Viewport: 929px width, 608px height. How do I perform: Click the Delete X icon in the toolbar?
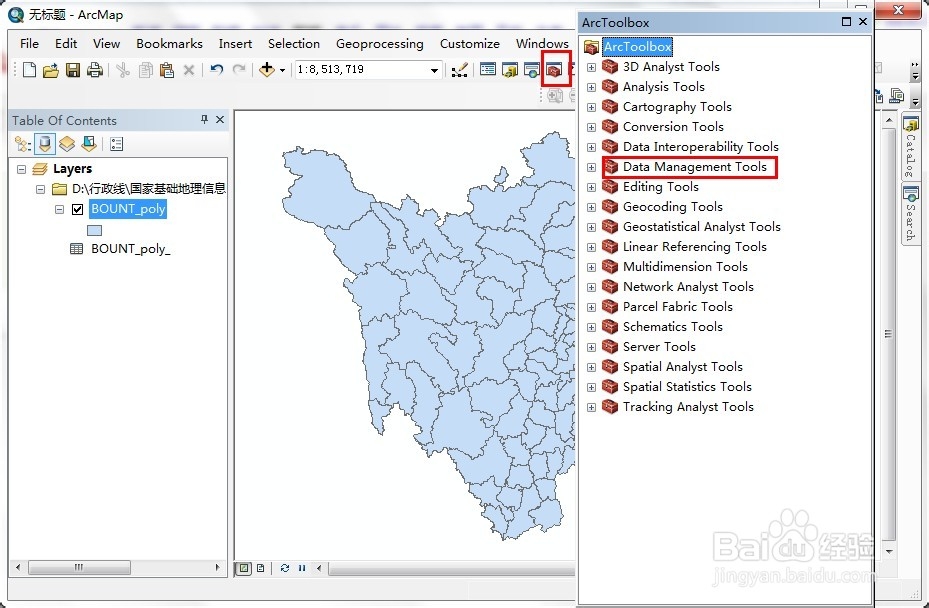coord(189,70)
